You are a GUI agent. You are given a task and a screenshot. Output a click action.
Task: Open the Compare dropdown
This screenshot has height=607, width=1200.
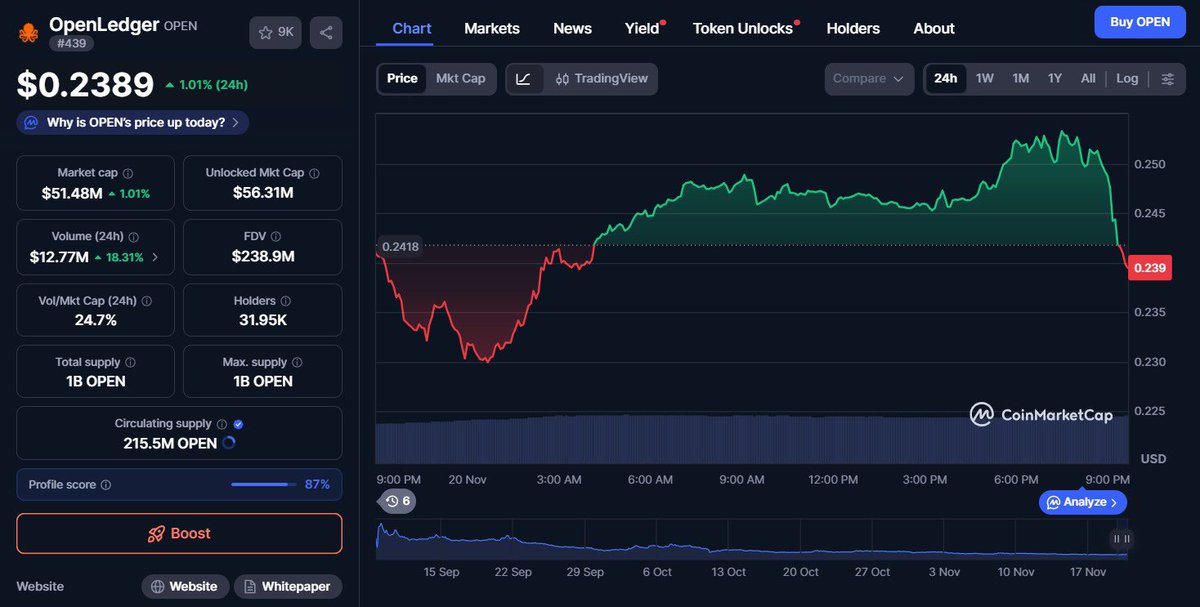pyautogui.click(x=869, y=79)
